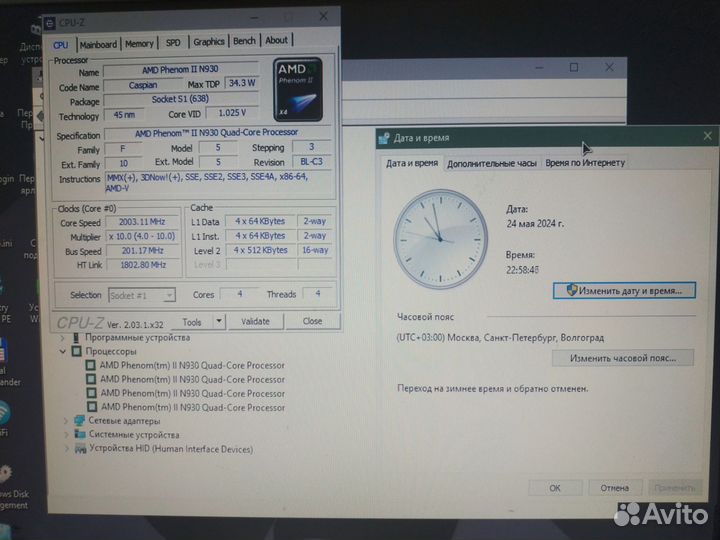This screenshot has width=720, height=540.
Task: Select the second AMD Phenom II N930 processor entry
Action: (193, 380)
